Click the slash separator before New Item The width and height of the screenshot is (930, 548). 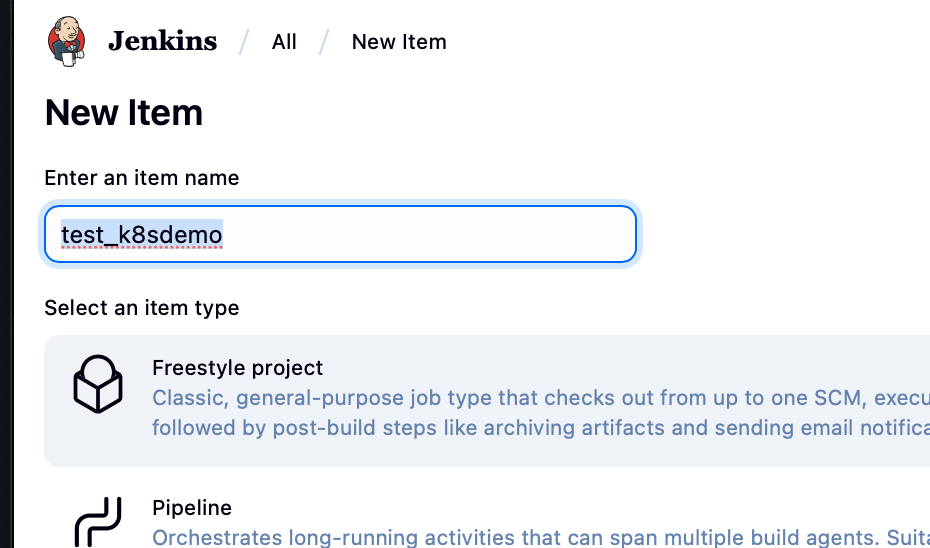click(324, 42)
